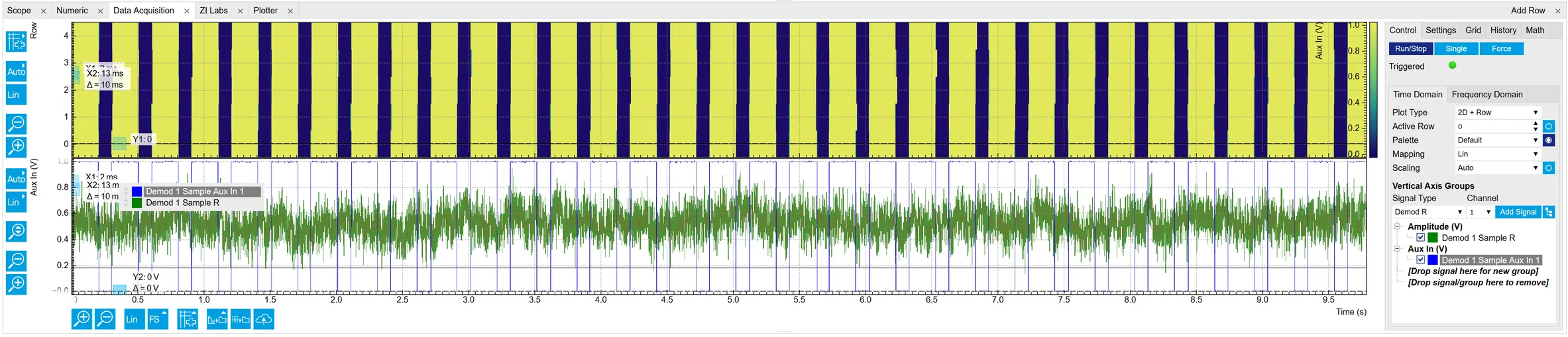Select the Time Domain tab
This screenshot has height=337, width=1568.
click(1418, 95)
